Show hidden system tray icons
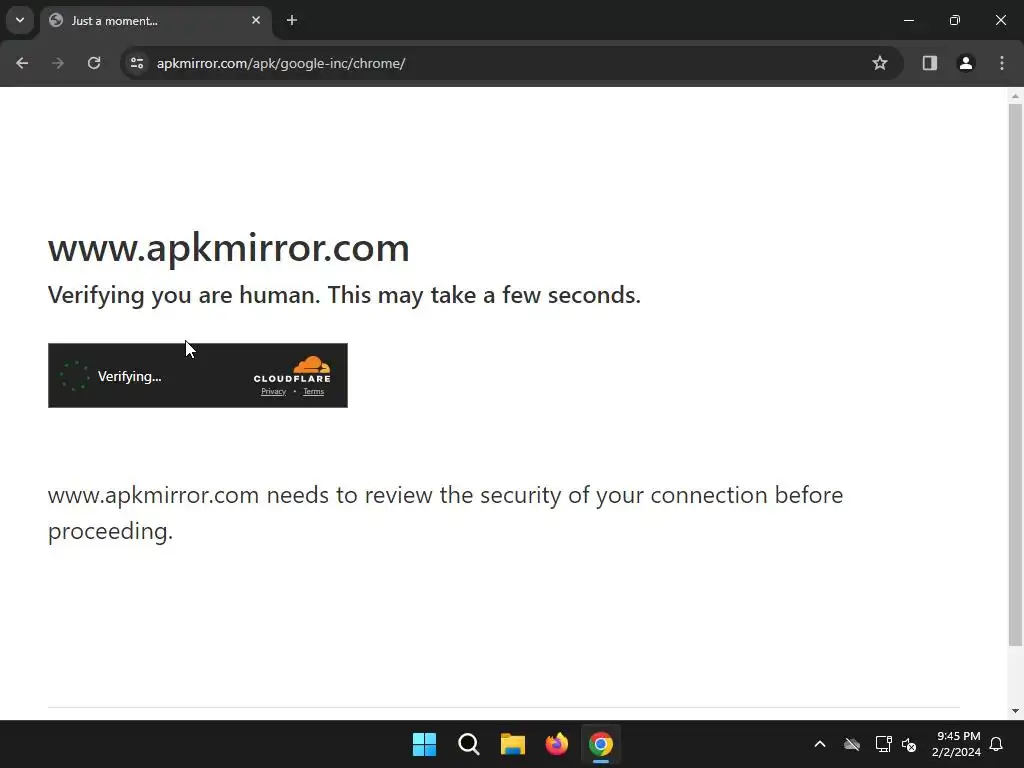The image size is (1024, 768). point(820,744)
